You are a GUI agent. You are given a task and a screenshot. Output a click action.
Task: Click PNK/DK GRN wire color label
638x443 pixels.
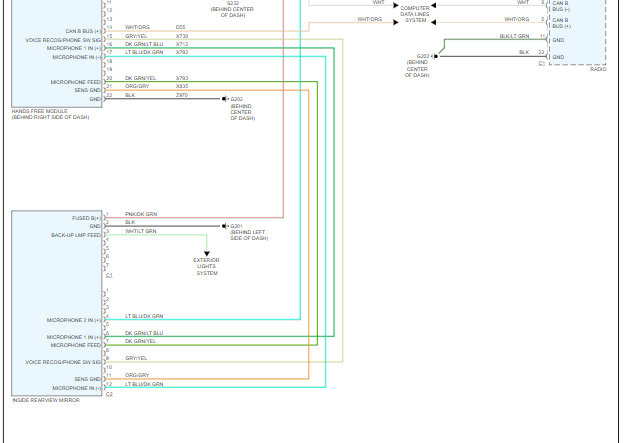point(141,214)
